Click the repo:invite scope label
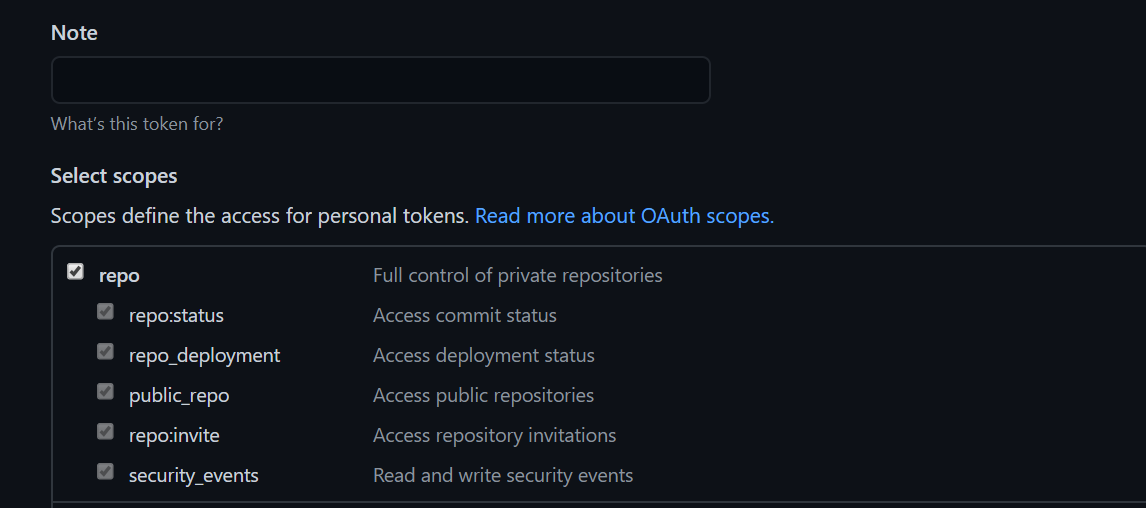The image size is (1146, 508). [174, 436]
